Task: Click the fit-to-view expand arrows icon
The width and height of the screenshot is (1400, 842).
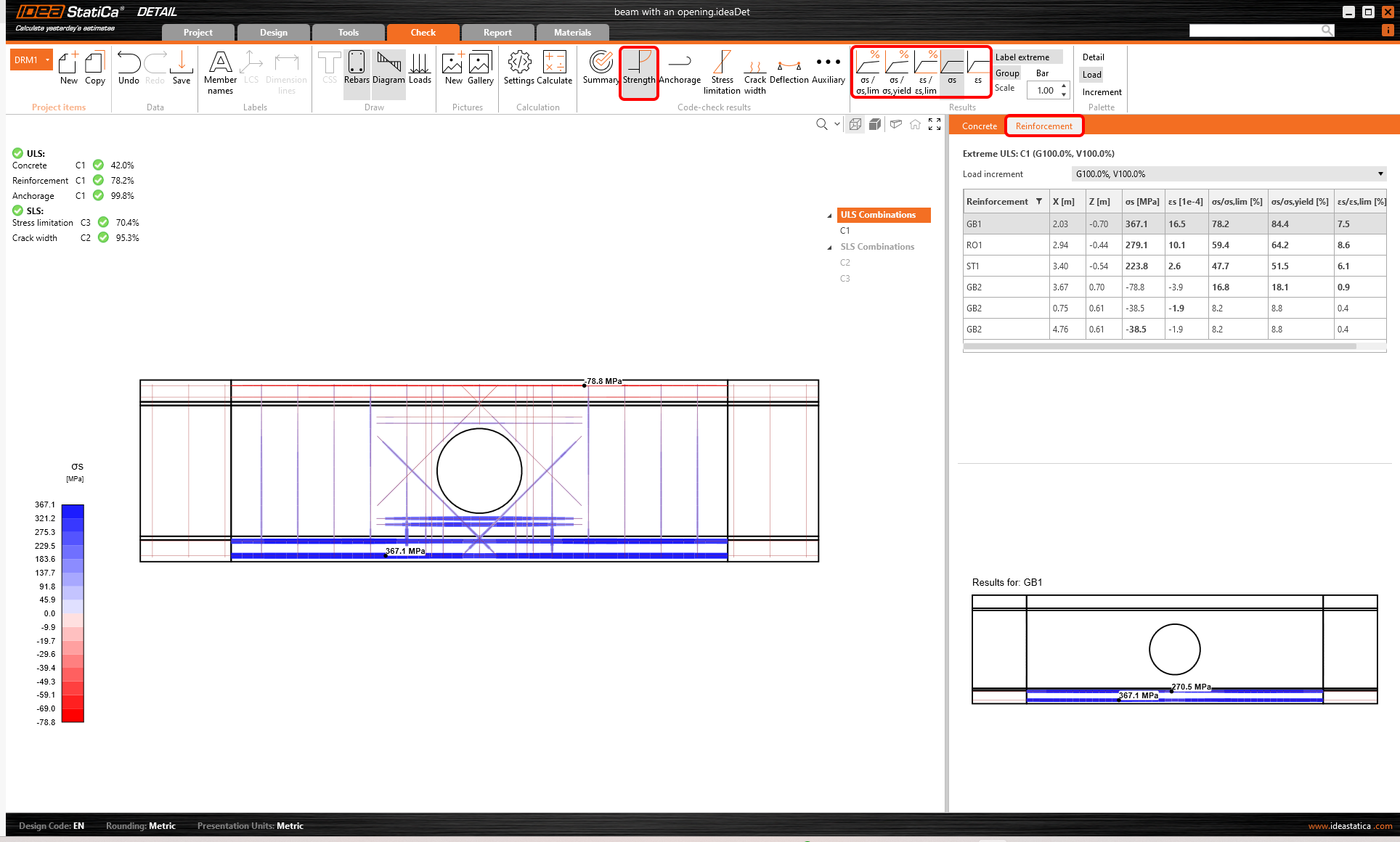Action: pyautogui.click(x=935, y=125)
